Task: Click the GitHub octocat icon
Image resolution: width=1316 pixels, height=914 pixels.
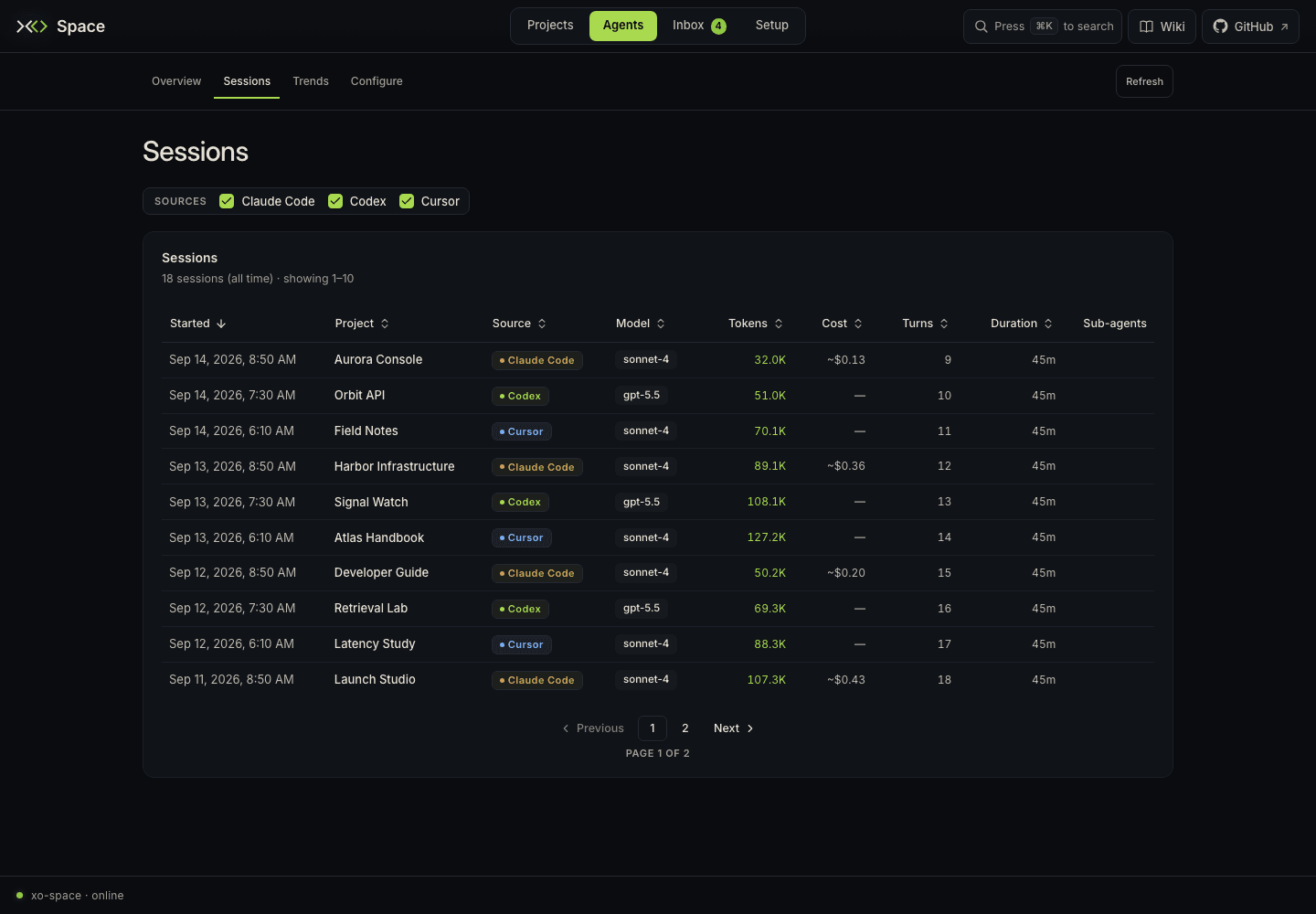Action: (1220, 27)
